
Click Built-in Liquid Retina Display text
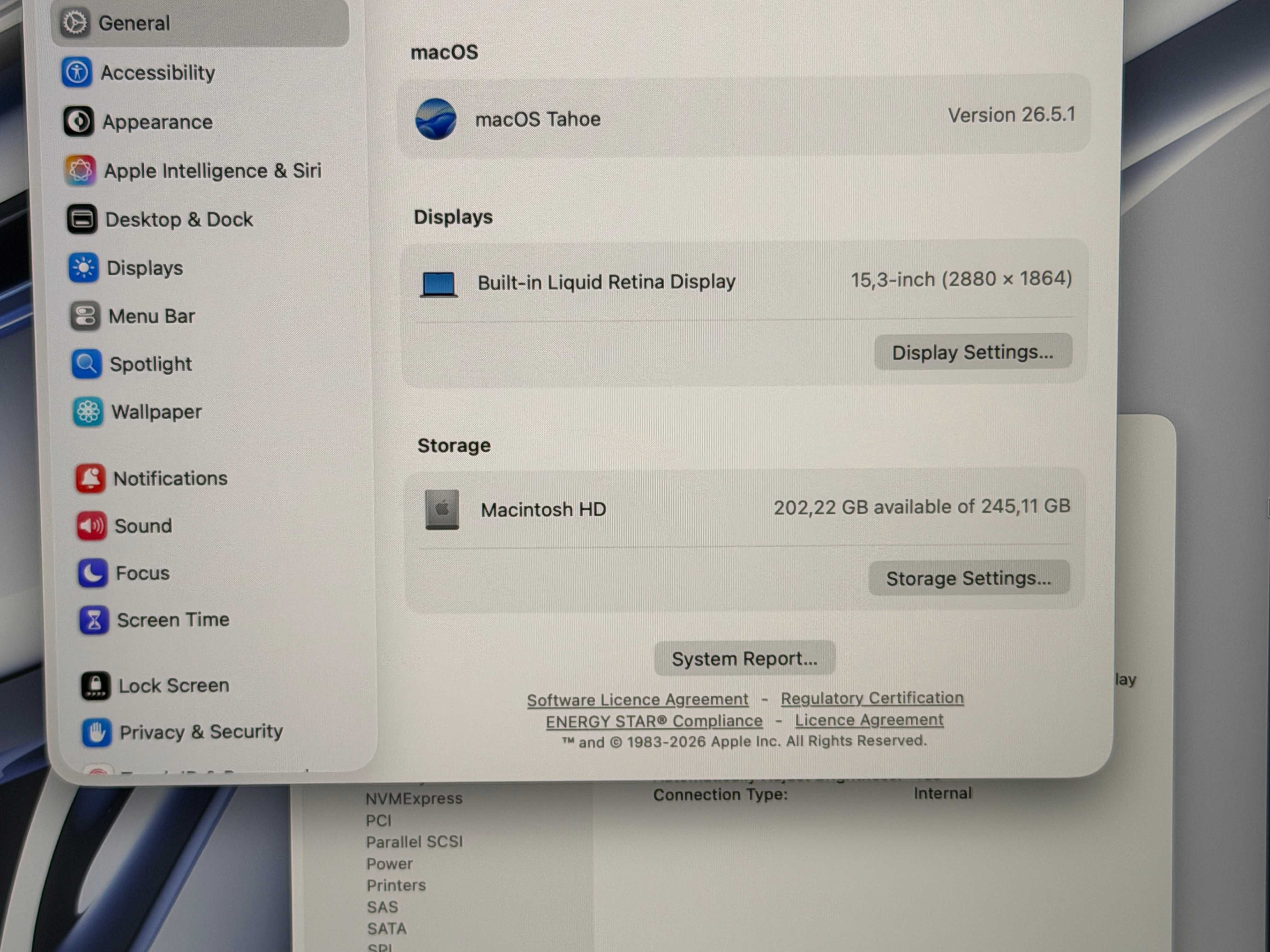coord(606,282)
